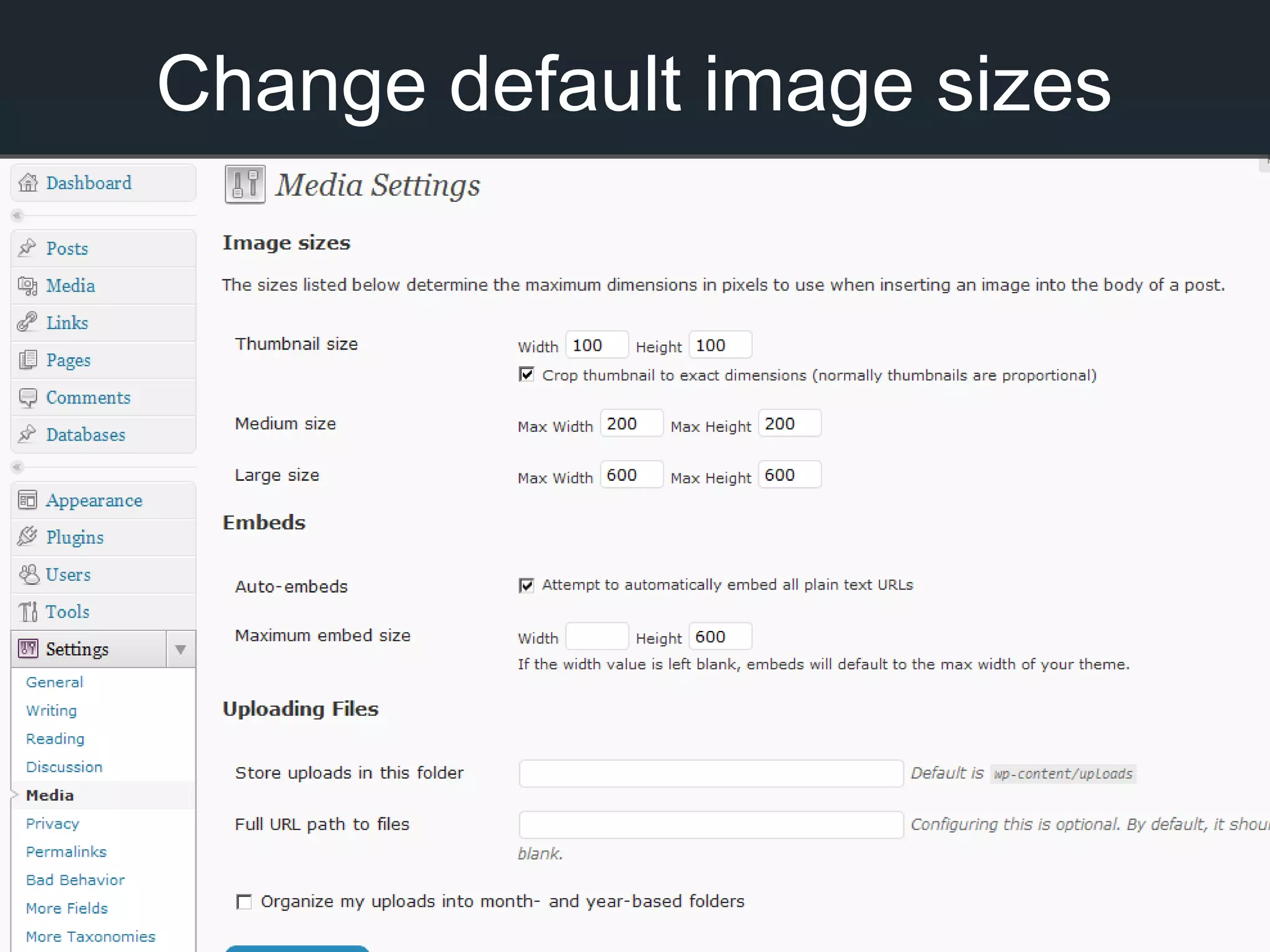
Task: Go to Reading settings
Action: tap(55, 739)
